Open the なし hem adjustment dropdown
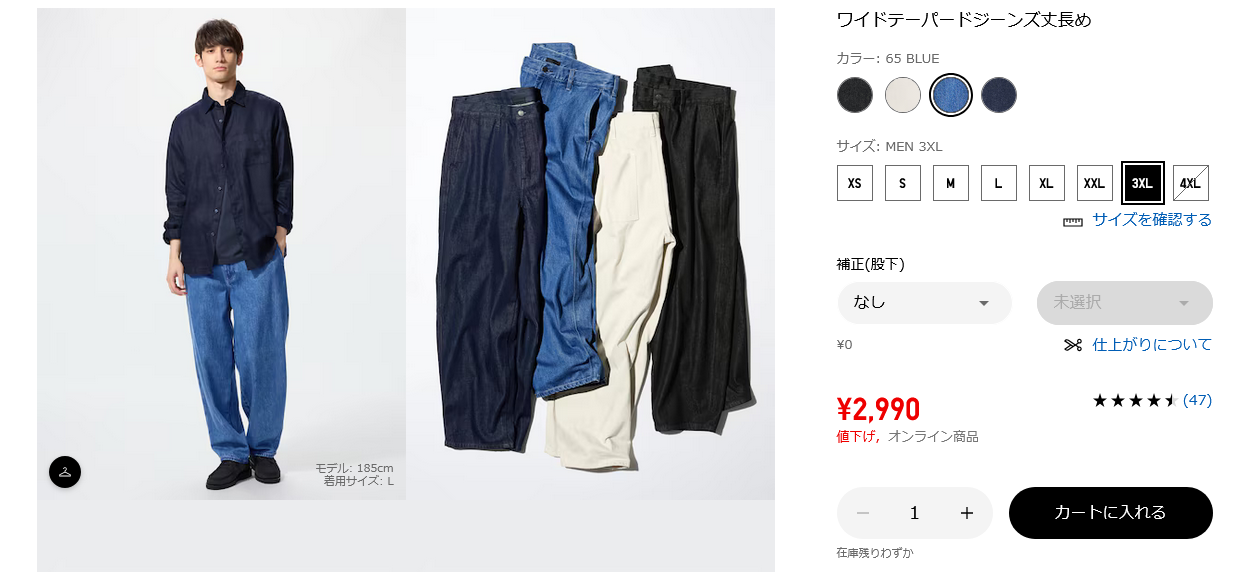The image size is (1250, 572). tap(924, 303)
